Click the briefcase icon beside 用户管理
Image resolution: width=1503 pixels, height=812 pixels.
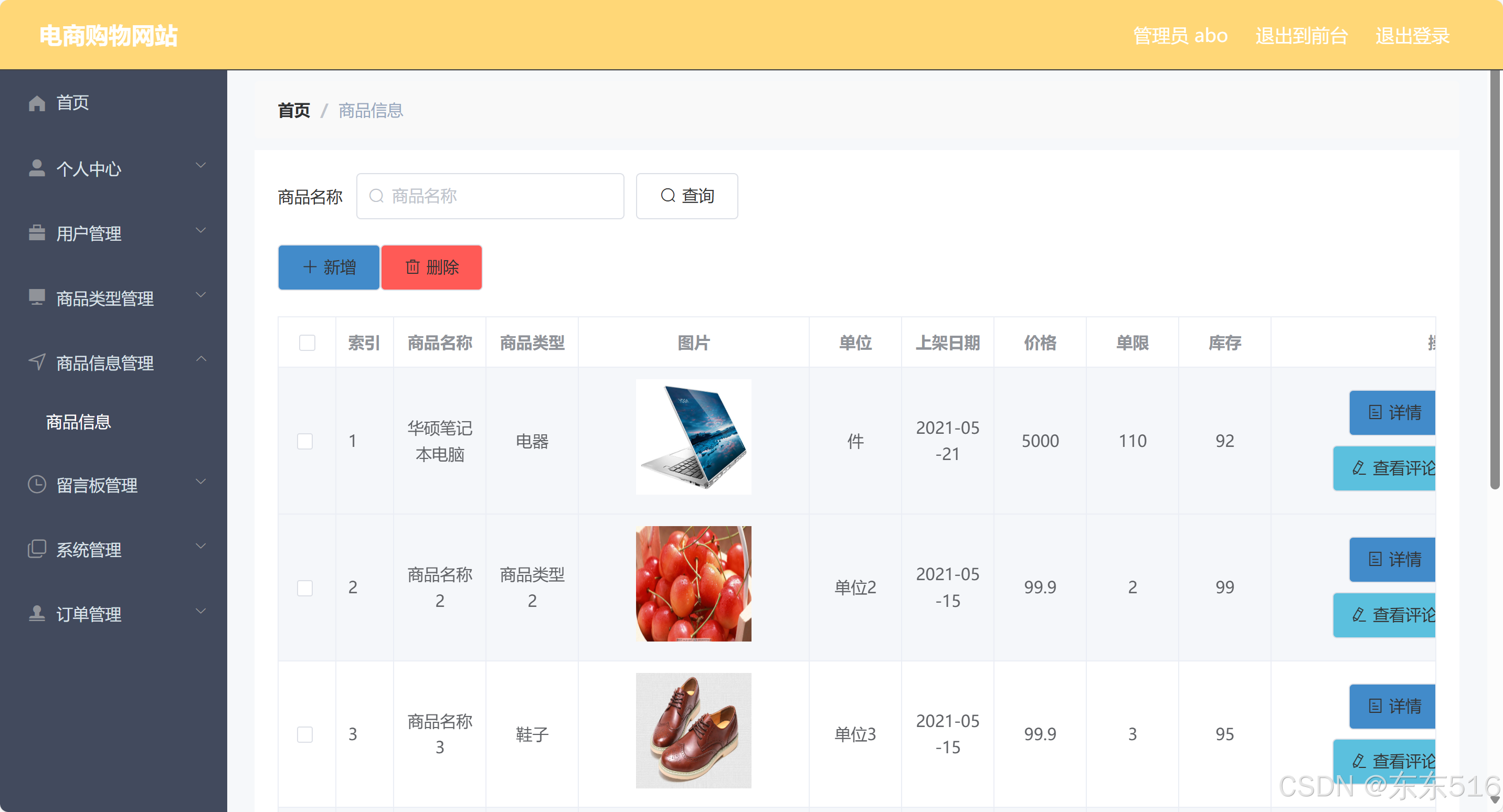(x=37, y=233)
